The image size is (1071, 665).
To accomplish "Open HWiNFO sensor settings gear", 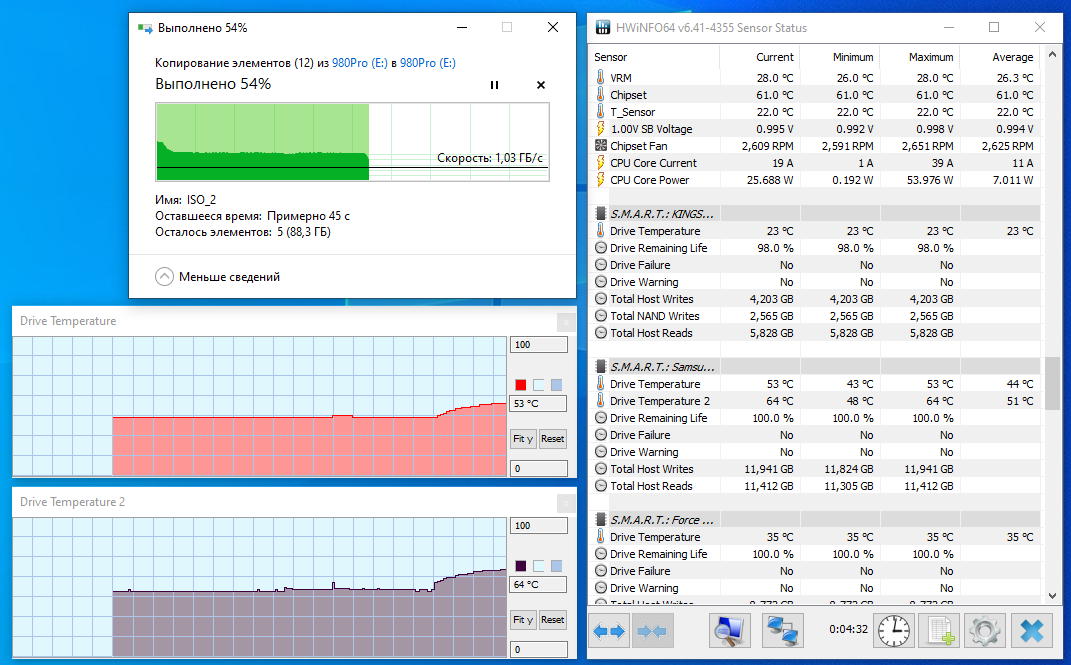I will click(984, 630).
